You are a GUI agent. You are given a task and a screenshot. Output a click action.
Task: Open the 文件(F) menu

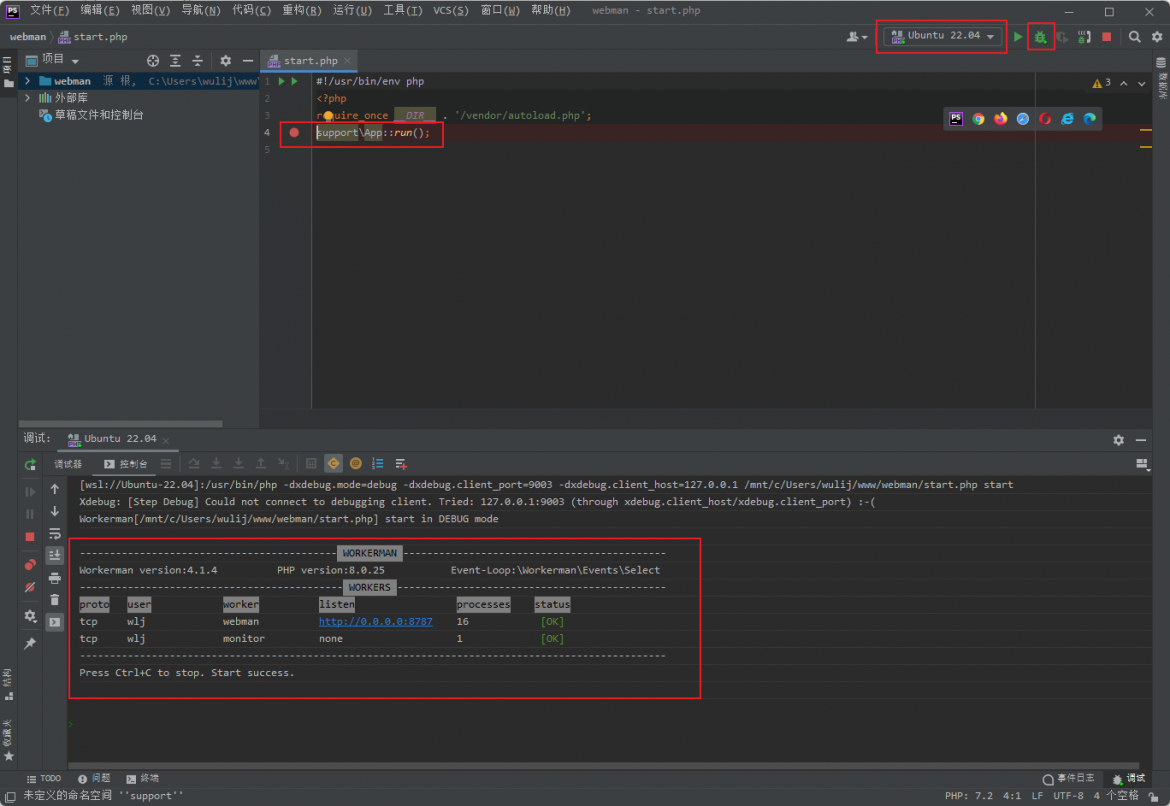(x=49, y=10)
